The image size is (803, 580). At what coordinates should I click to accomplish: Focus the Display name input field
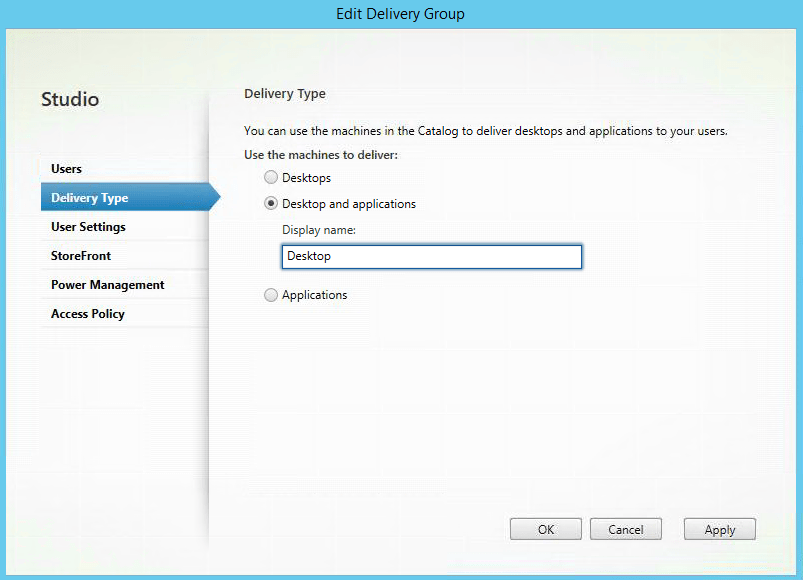432,256
